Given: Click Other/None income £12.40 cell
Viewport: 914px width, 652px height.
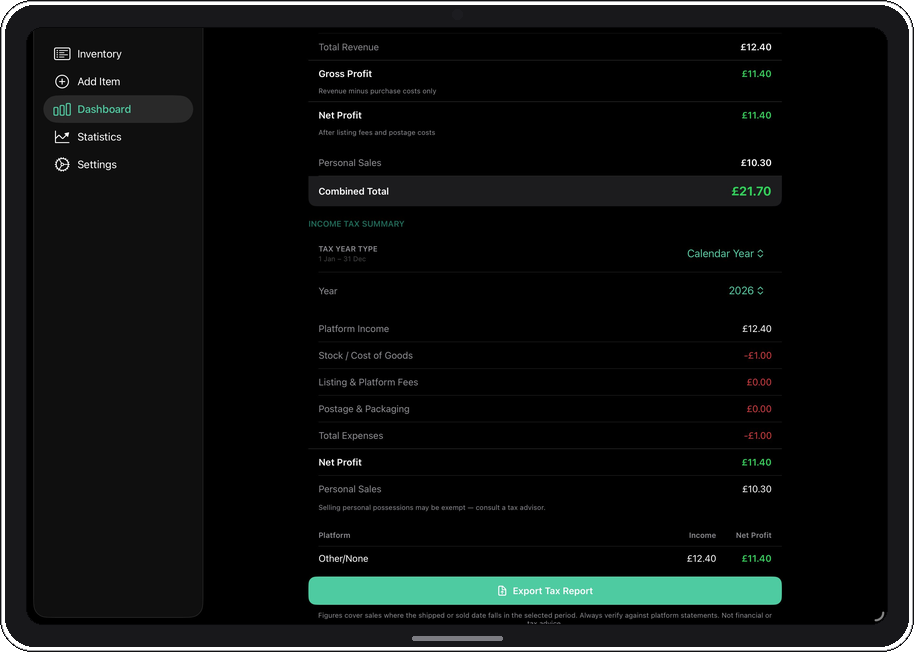Looking at the screenshot, I should pos(701,559).
